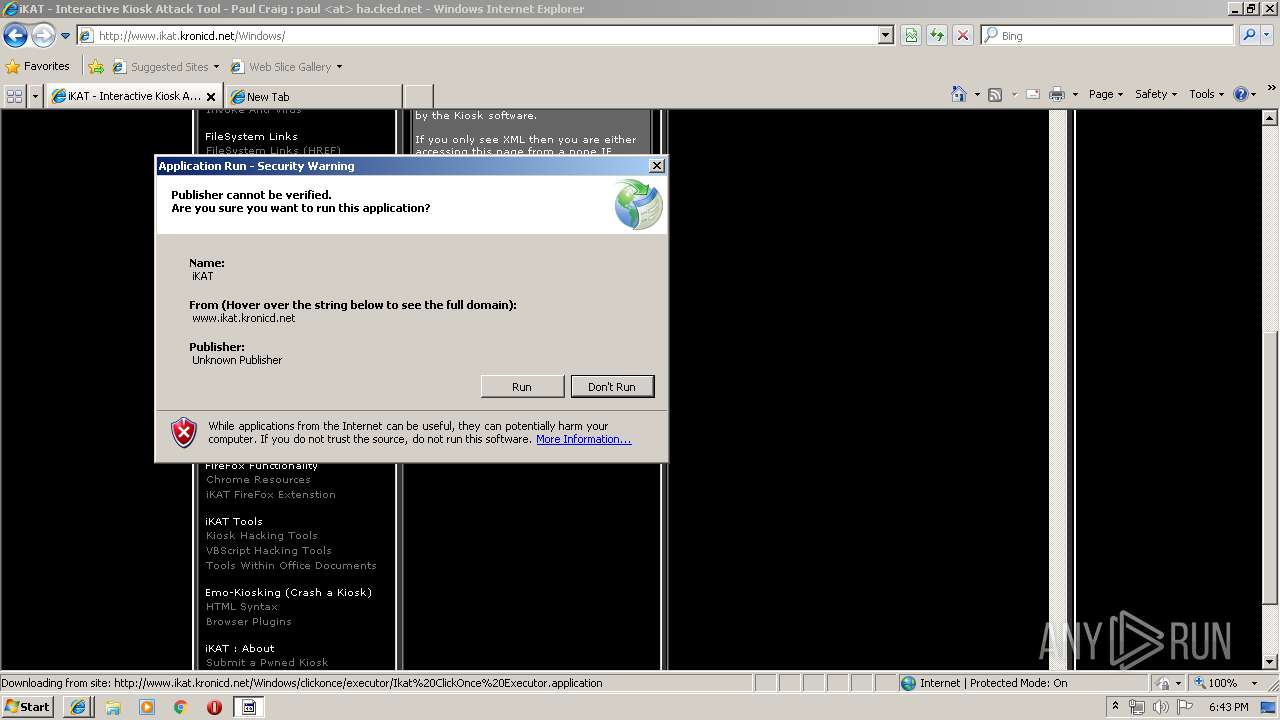Click Add to Favorites Bar icon

[96, 67]
